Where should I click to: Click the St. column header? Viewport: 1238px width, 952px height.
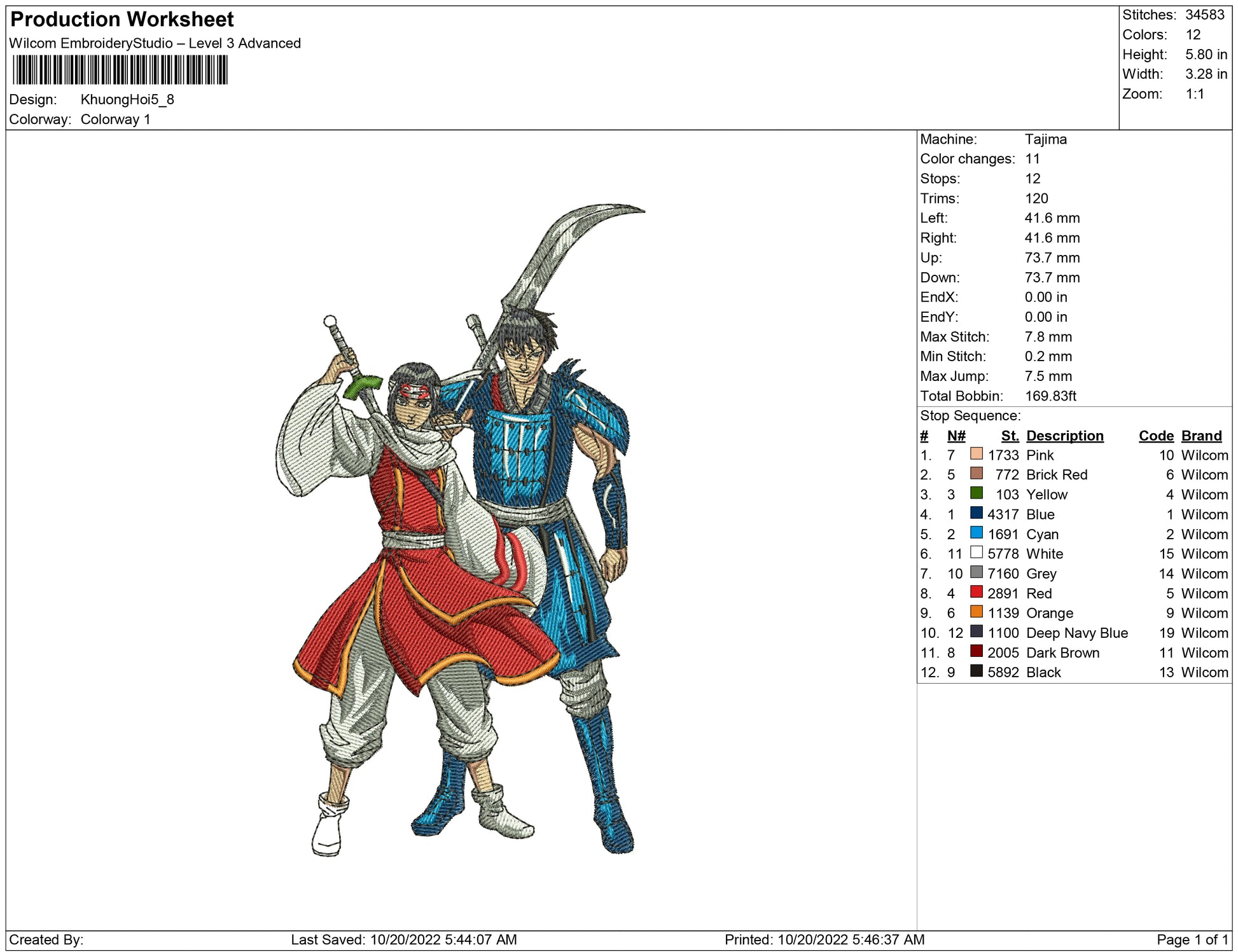click(x=1010, y=436)
